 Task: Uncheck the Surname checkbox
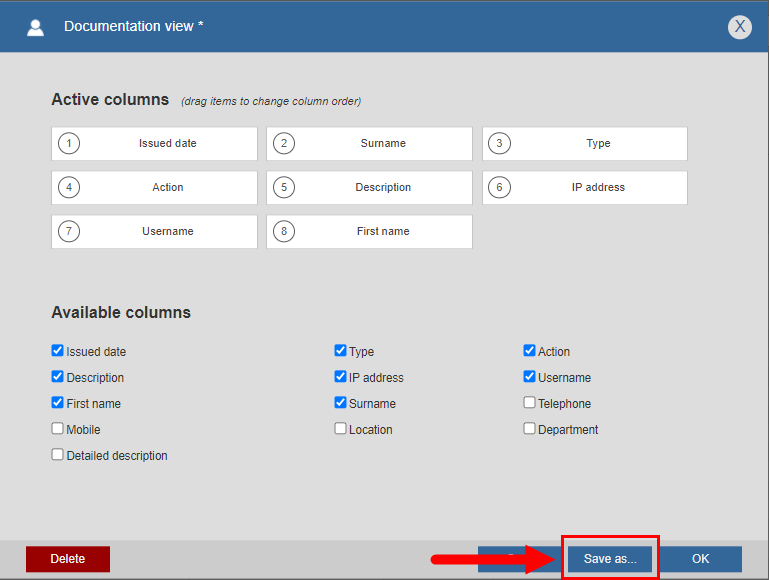point(340,402)
